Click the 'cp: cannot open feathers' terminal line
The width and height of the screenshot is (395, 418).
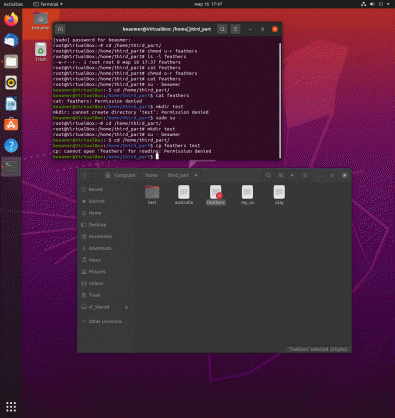132,151
